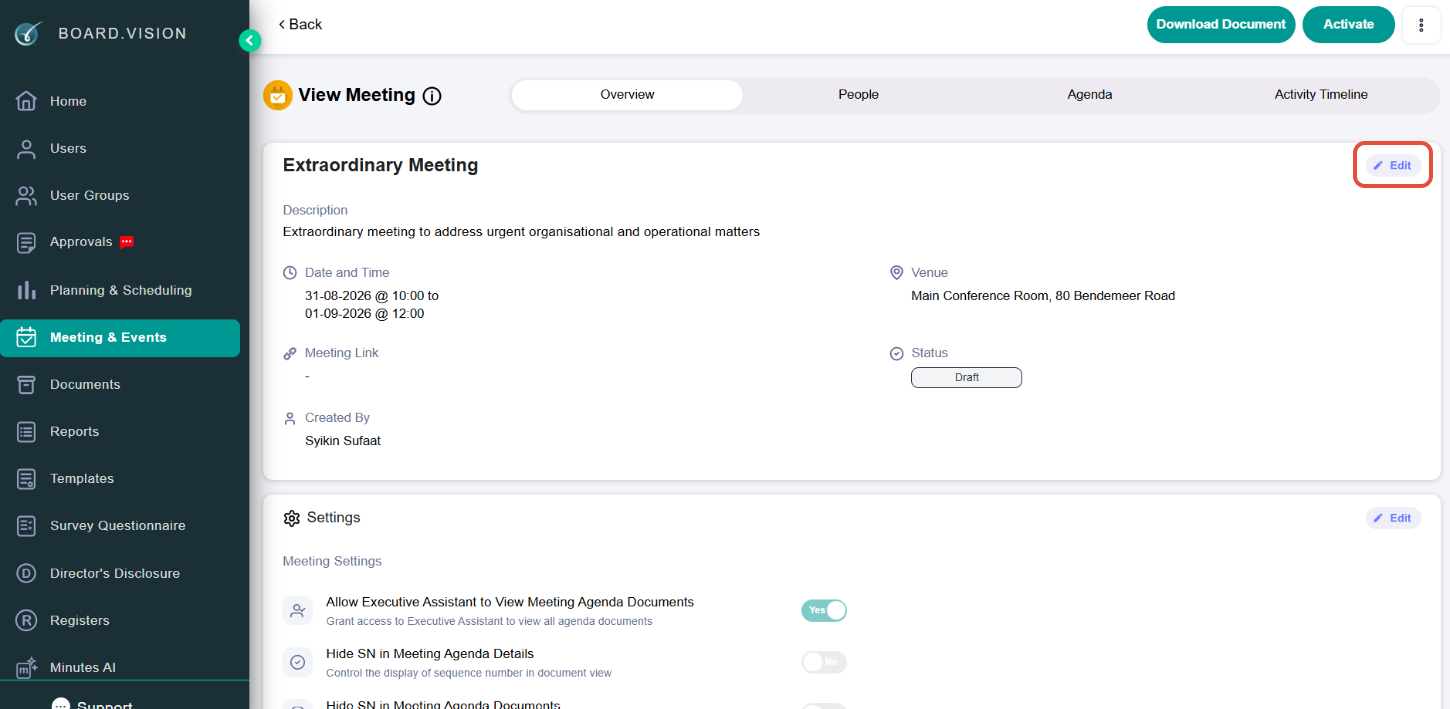
Task: Open the Activity Timeline tab
Action: [1321, 95]
